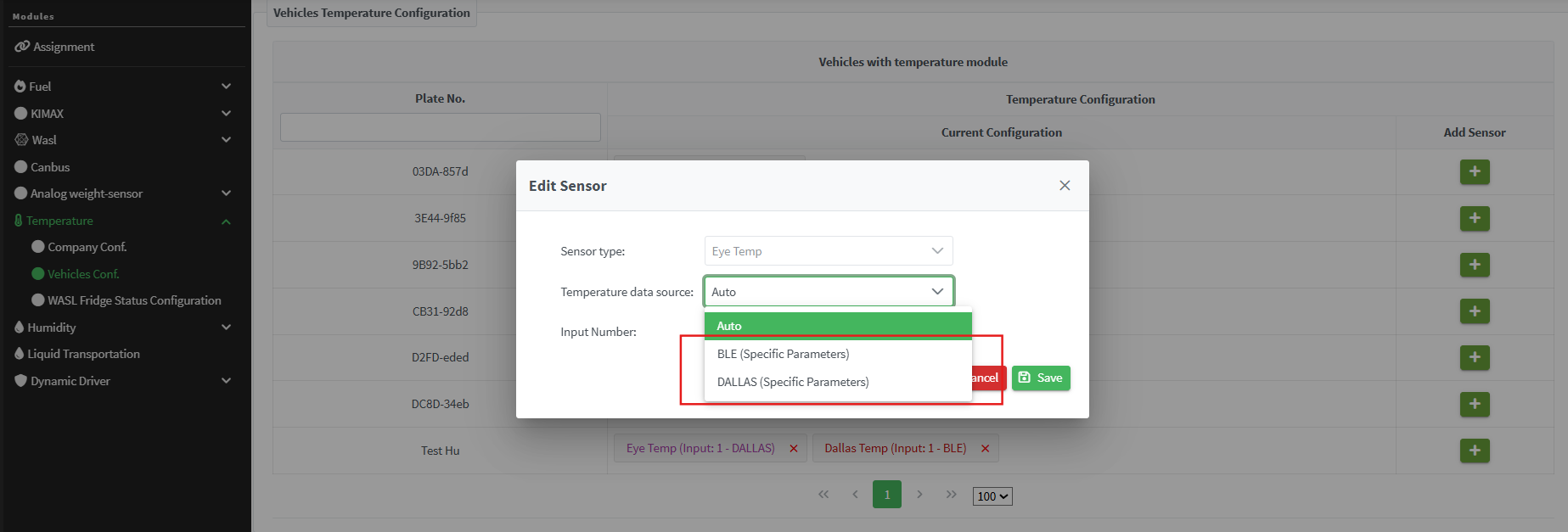Go to the last page of results
Screen dimensions: 1568x532
951,494
